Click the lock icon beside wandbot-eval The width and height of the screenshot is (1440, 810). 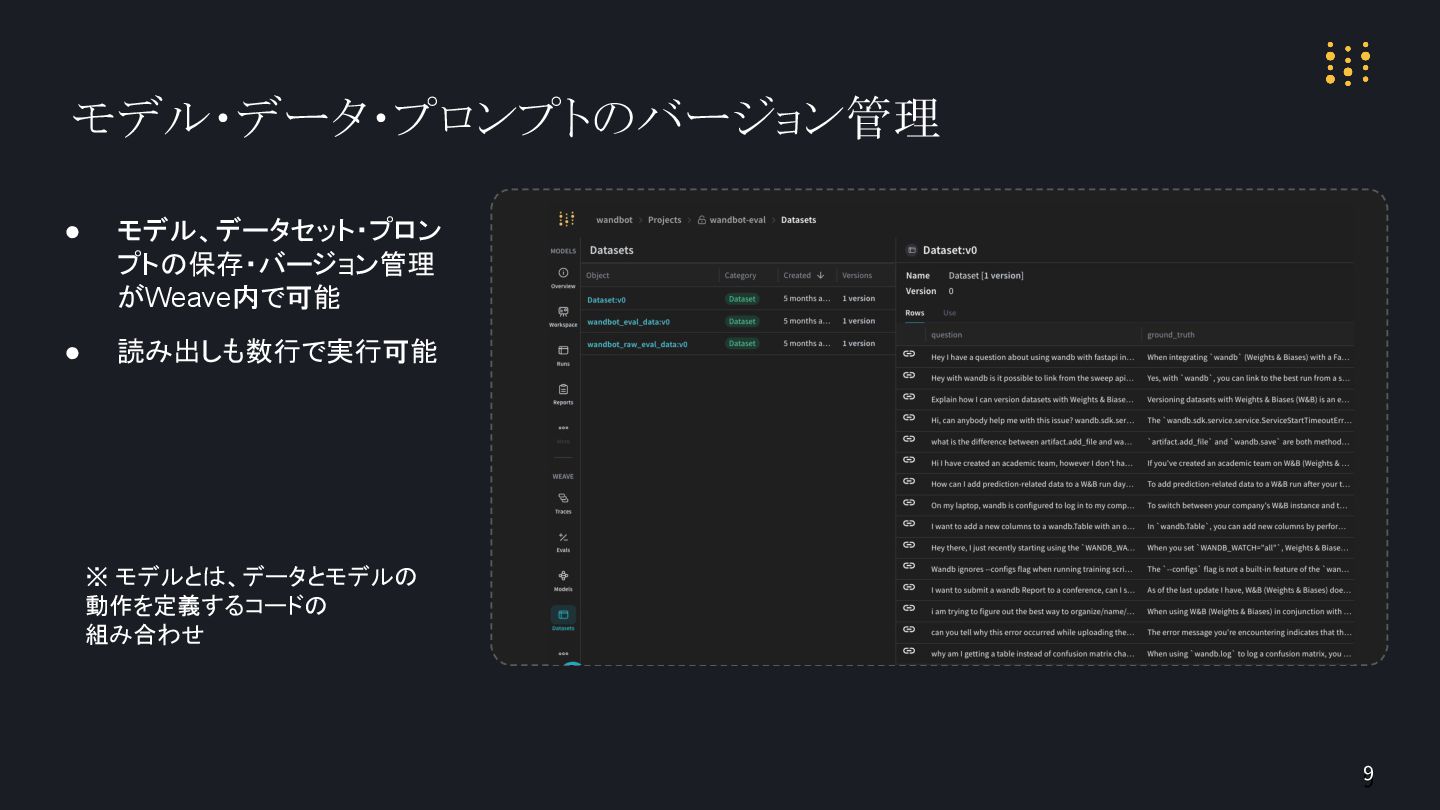pyautogui.click(x=702, y=220)
